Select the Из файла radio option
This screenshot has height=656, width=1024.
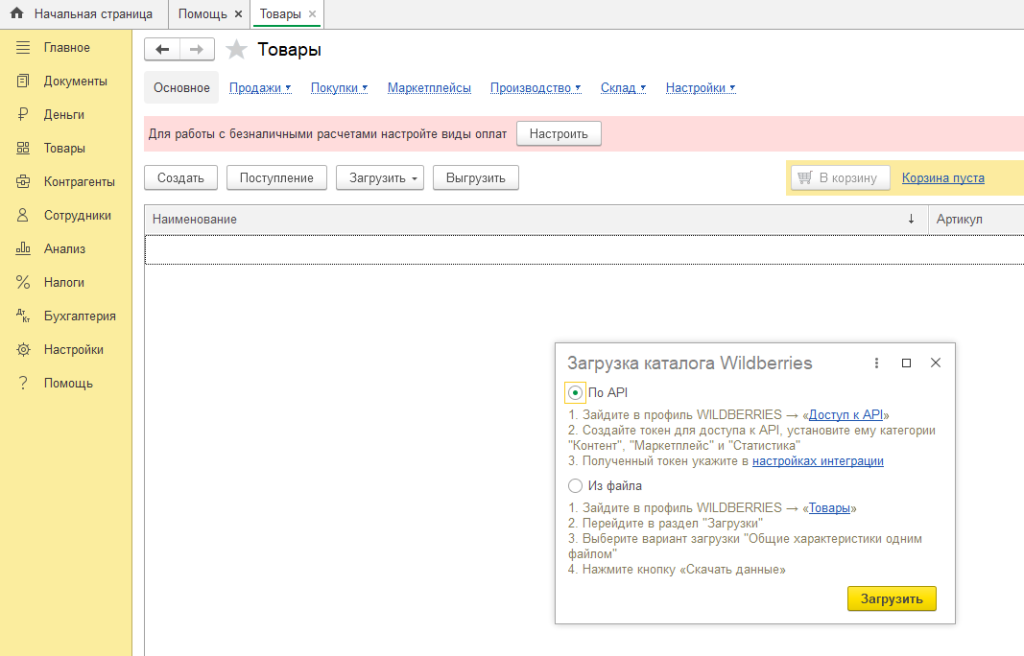click(x=575, y=485)
